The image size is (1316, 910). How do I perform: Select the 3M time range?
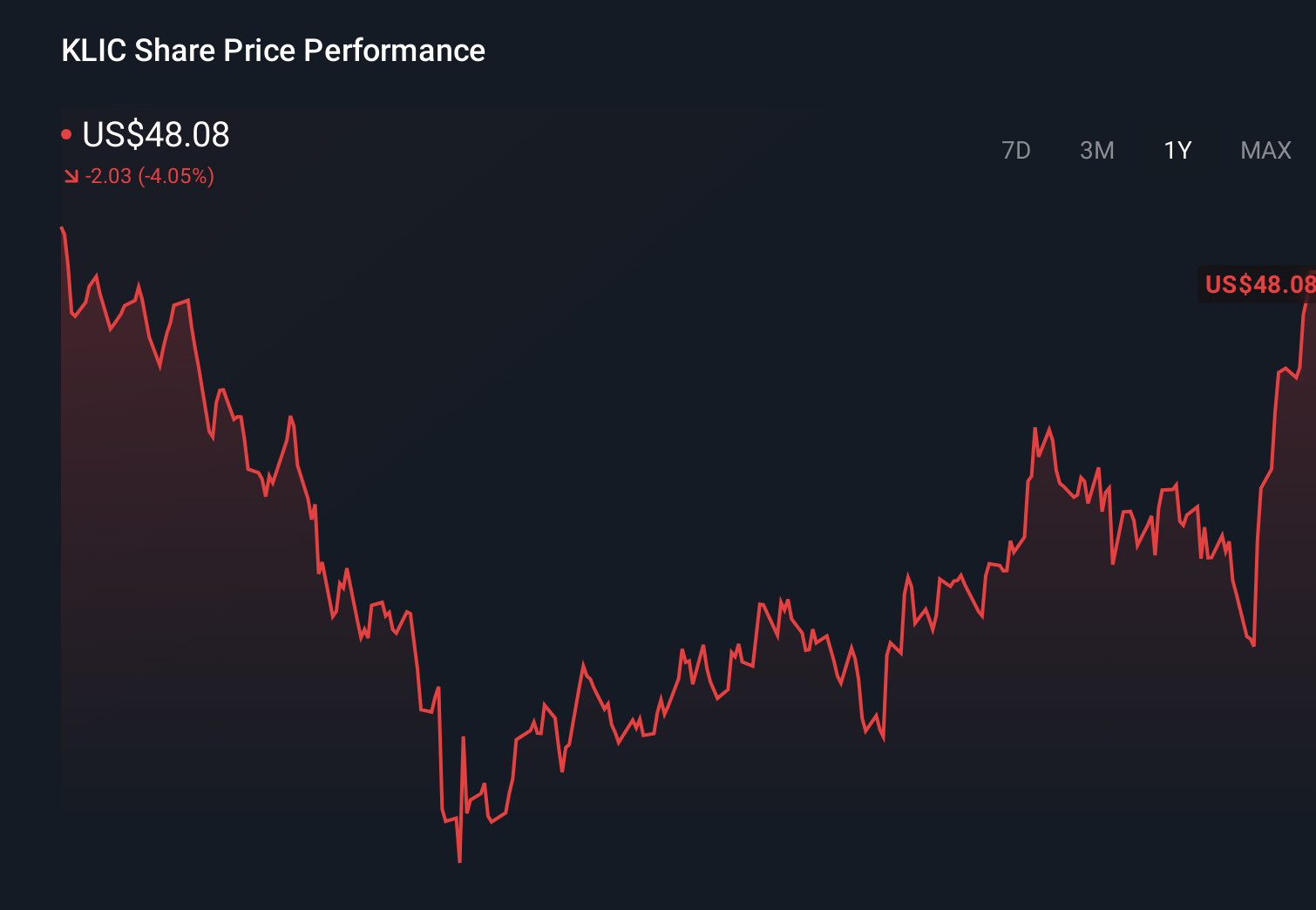pos(1097,150)
